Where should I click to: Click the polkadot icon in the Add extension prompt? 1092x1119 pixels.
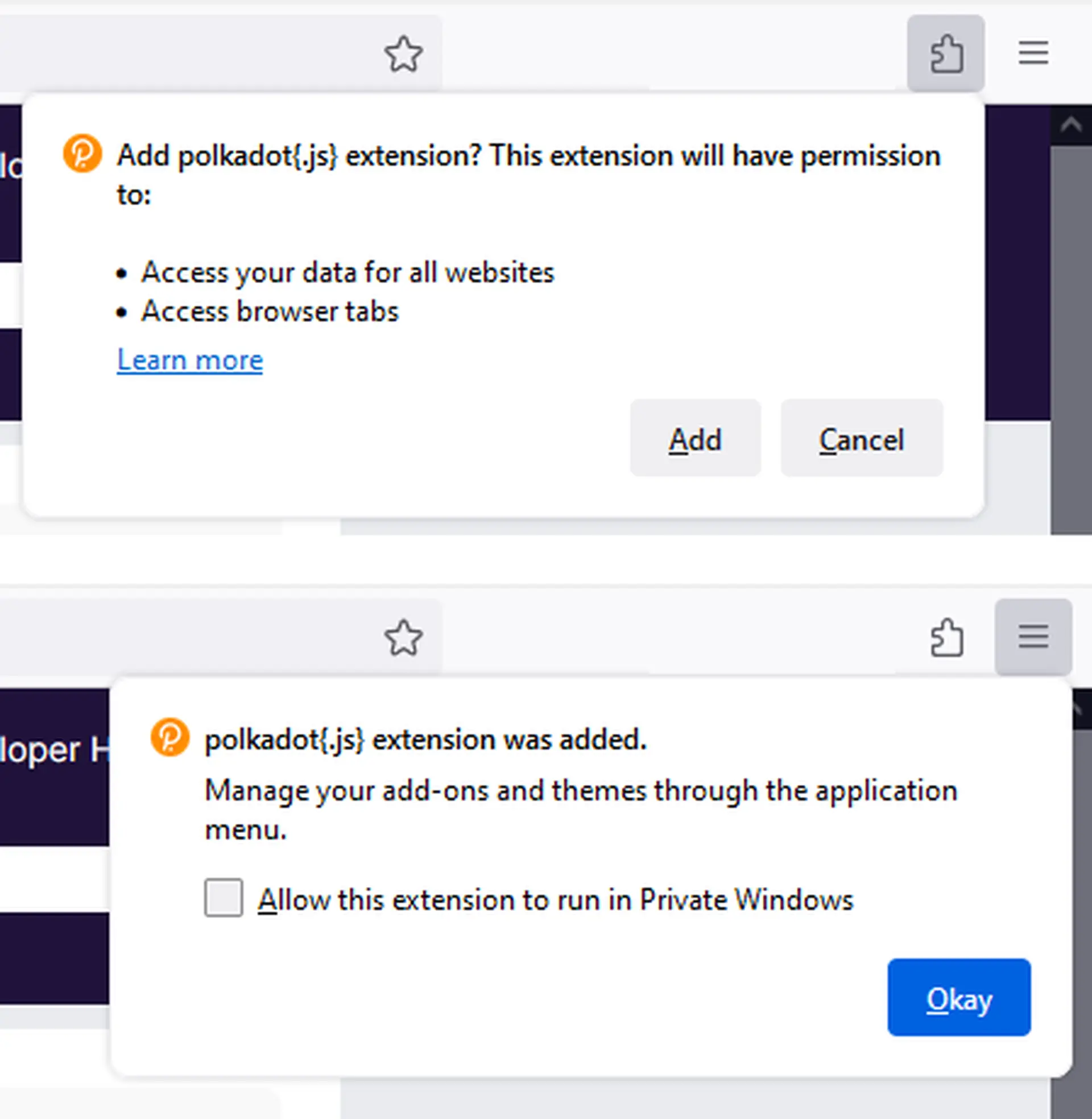pos(82,154)
